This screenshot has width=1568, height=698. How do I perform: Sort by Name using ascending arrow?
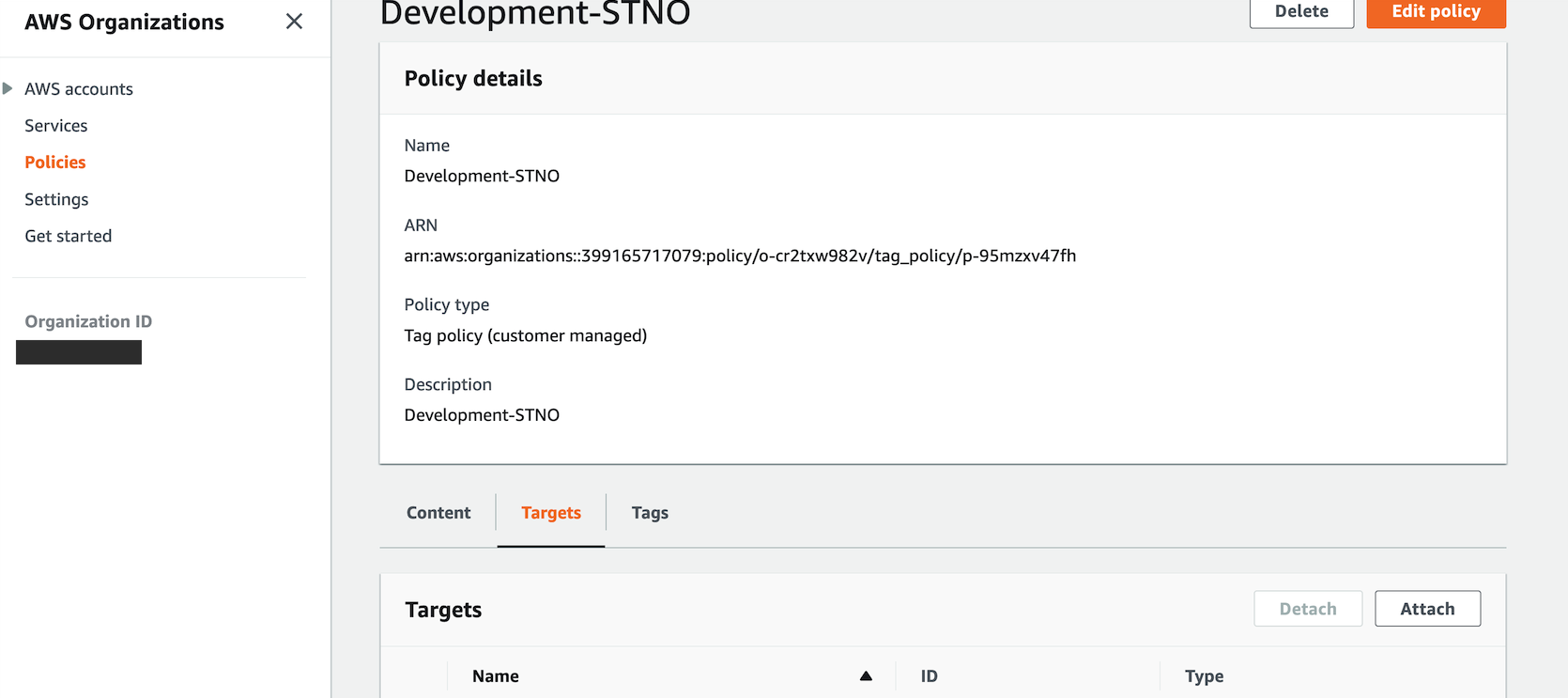tap(866, 676)
